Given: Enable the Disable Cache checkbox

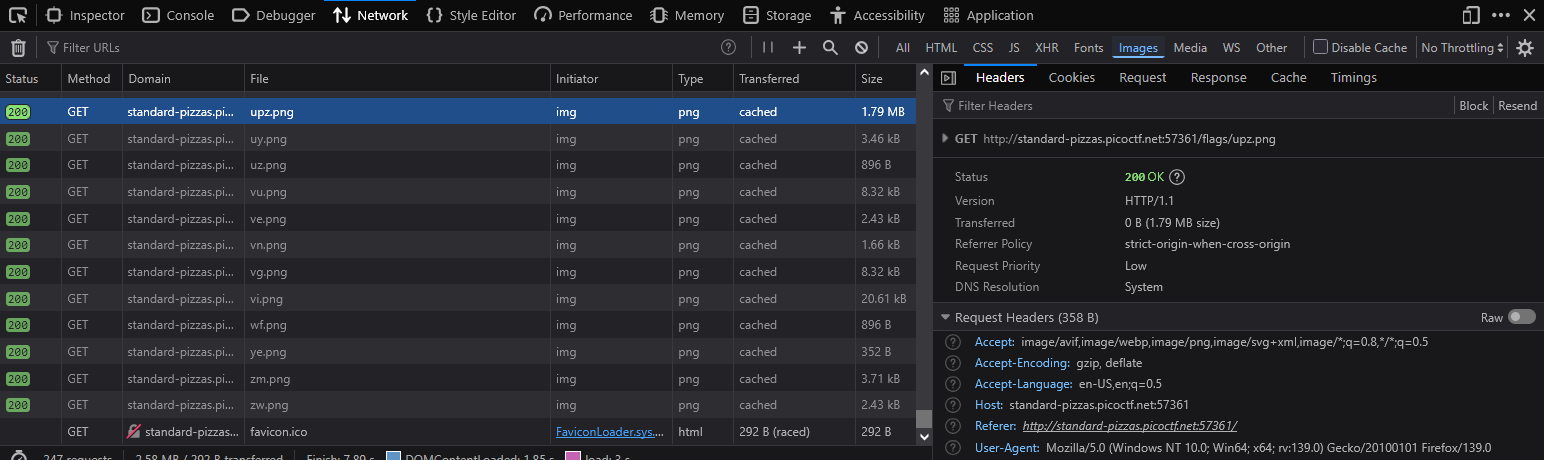Looking at the screenshot, I should point(1321,47).
